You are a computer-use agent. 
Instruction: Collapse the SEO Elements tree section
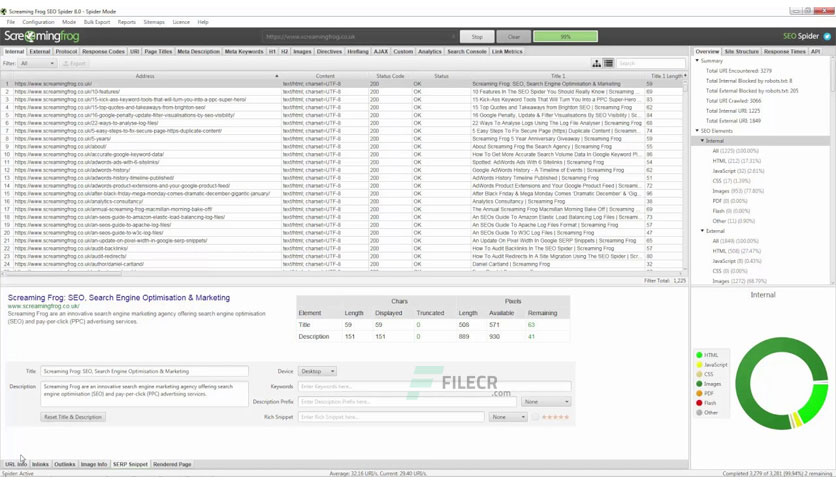click(x=697, y=131)
